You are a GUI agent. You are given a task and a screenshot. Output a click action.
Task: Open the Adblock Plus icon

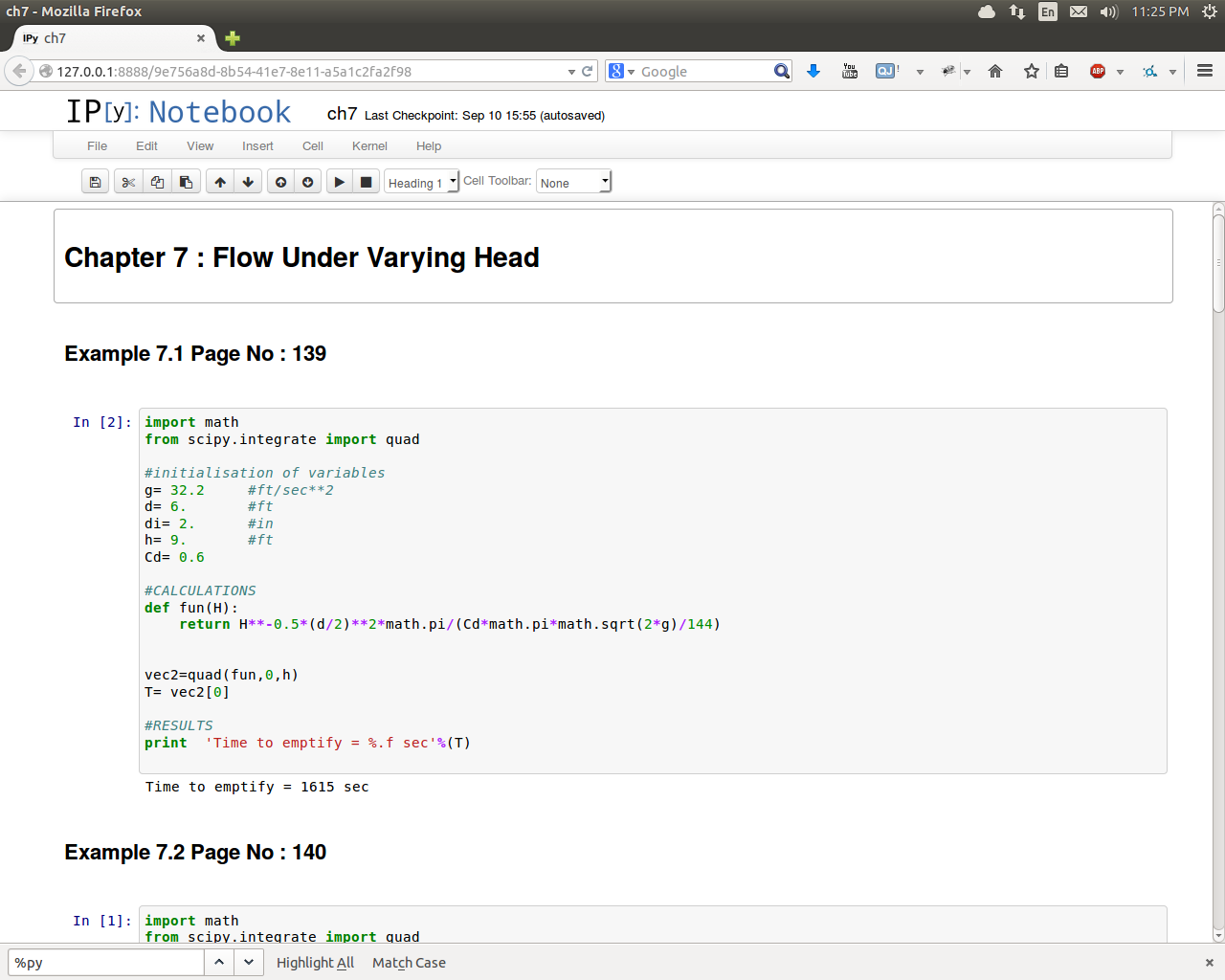[x=1098, y=72]
